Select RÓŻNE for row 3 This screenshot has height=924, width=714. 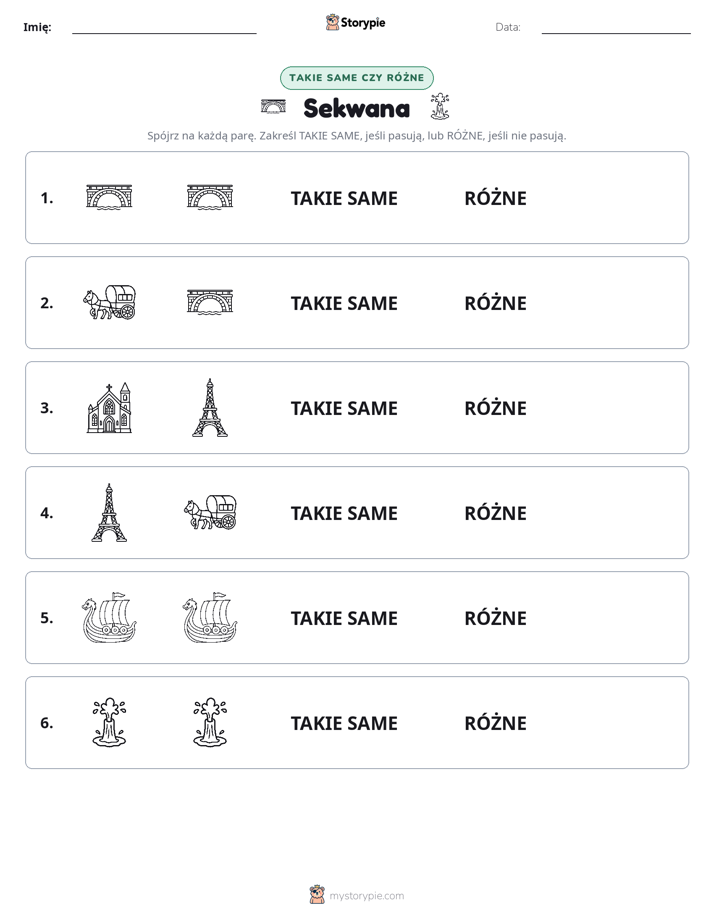(495, 408)
